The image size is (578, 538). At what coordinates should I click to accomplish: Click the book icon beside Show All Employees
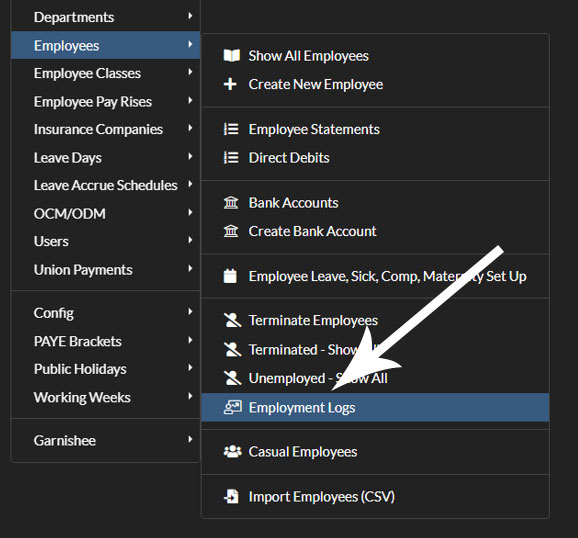tap(231, 56)
